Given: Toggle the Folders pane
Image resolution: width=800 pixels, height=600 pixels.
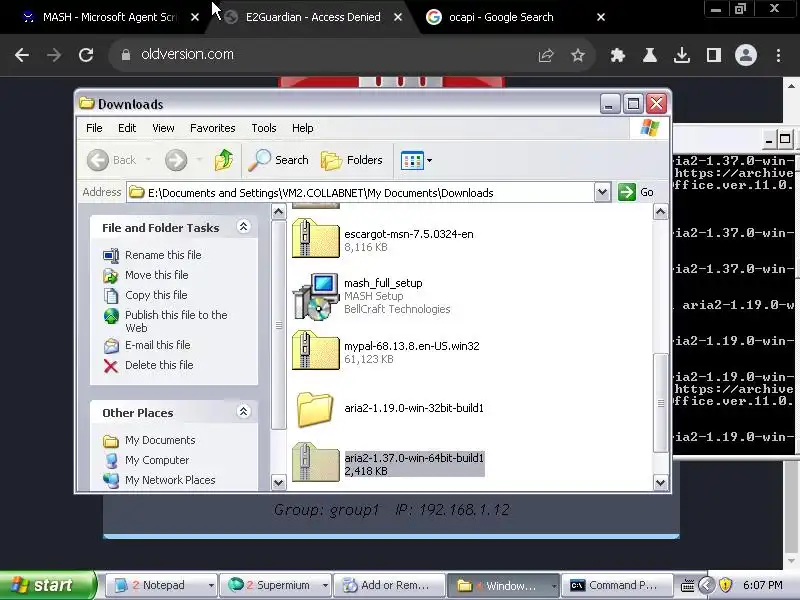Looking at the screenshot, I should tap(352, 160).
